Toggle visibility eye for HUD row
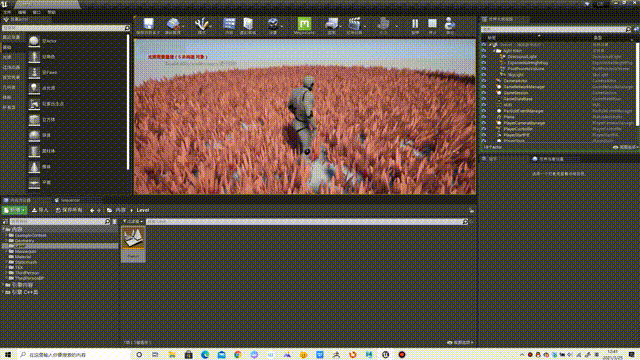The image size is (640, 360). (484, 105)
